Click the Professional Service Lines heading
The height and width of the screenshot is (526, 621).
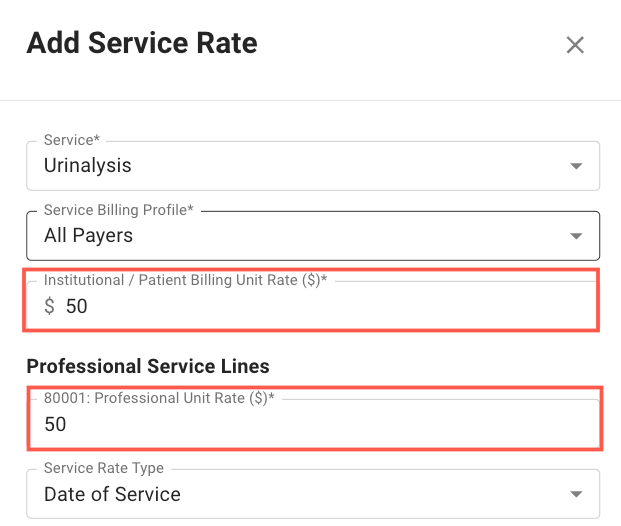[x=148, y=366]
